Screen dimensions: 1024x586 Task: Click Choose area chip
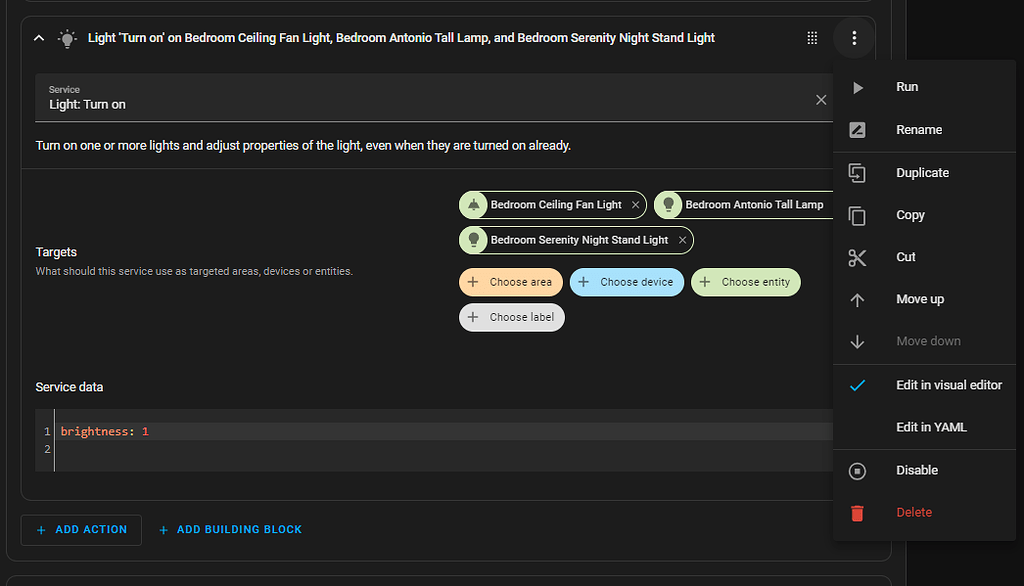[511, 282]
